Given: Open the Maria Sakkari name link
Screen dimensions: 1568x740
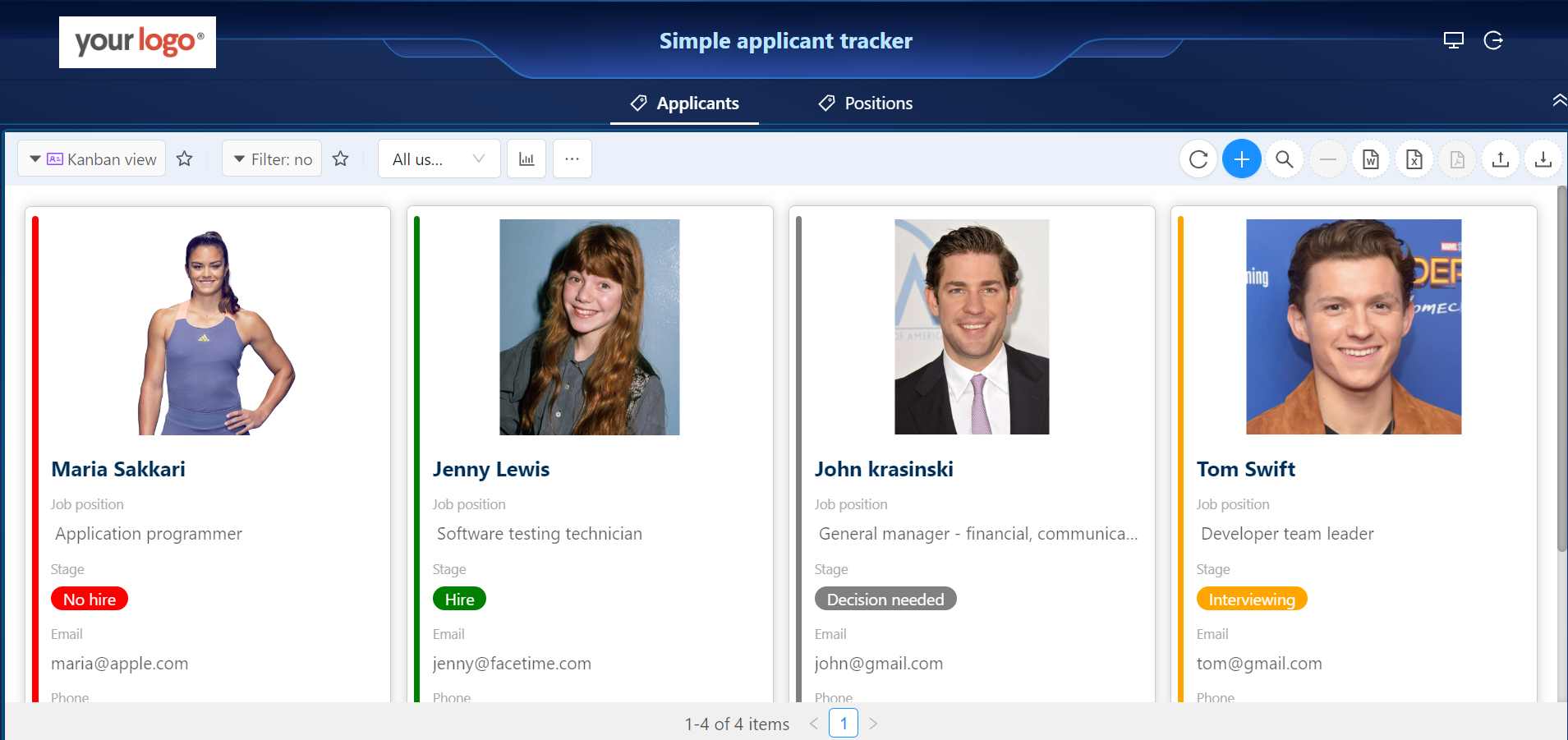Looking at the screenshot, I should pyautogui.click(x=118, y=469).
